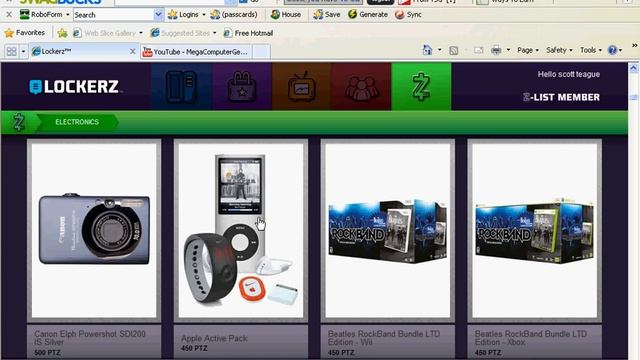Viewport: 640px width, 360px height.
Task: Expand the Logins dropdown arrow
Action: pos(204,15)
